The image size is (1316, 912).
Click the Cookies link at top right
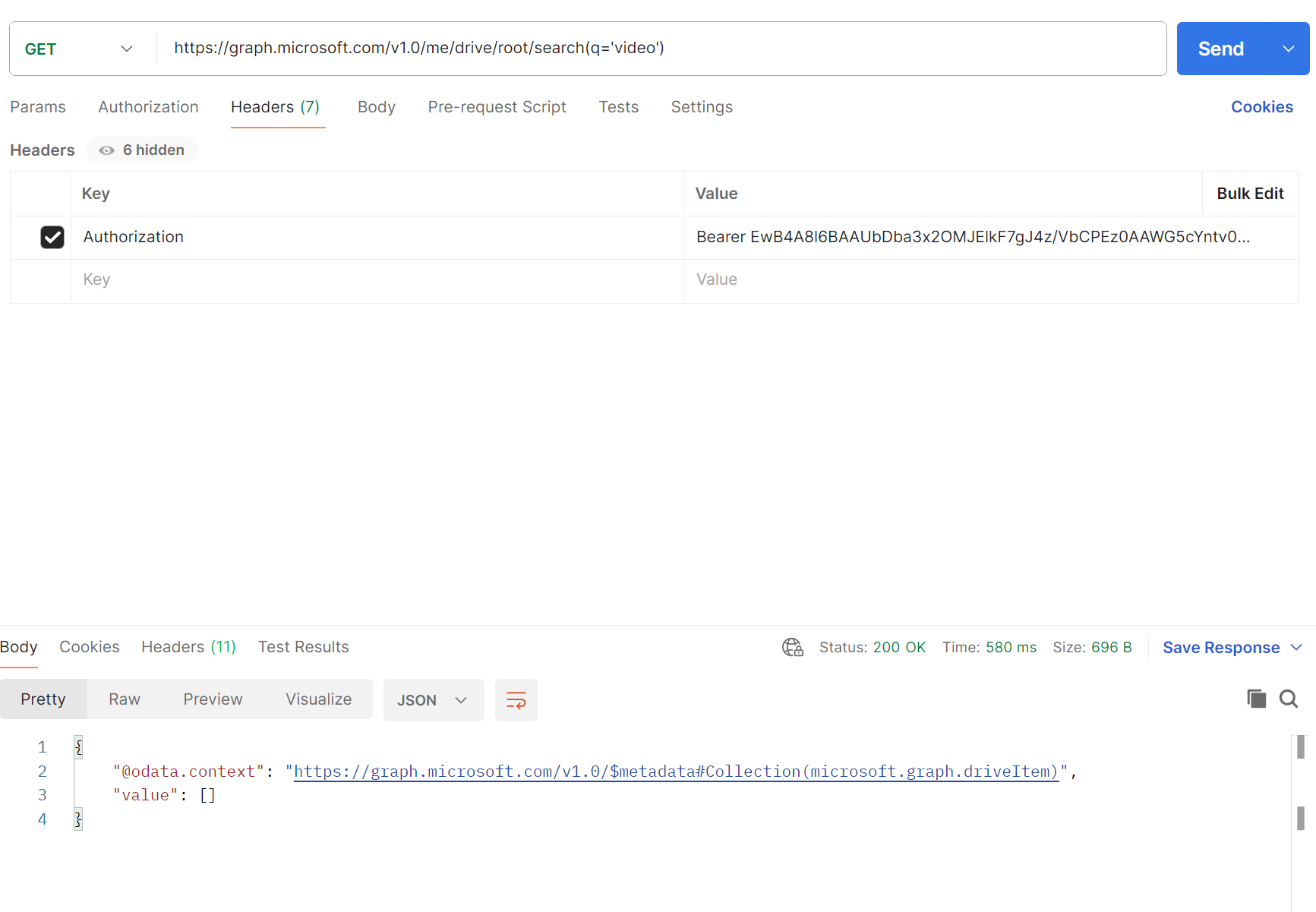tap(1262, 107)
